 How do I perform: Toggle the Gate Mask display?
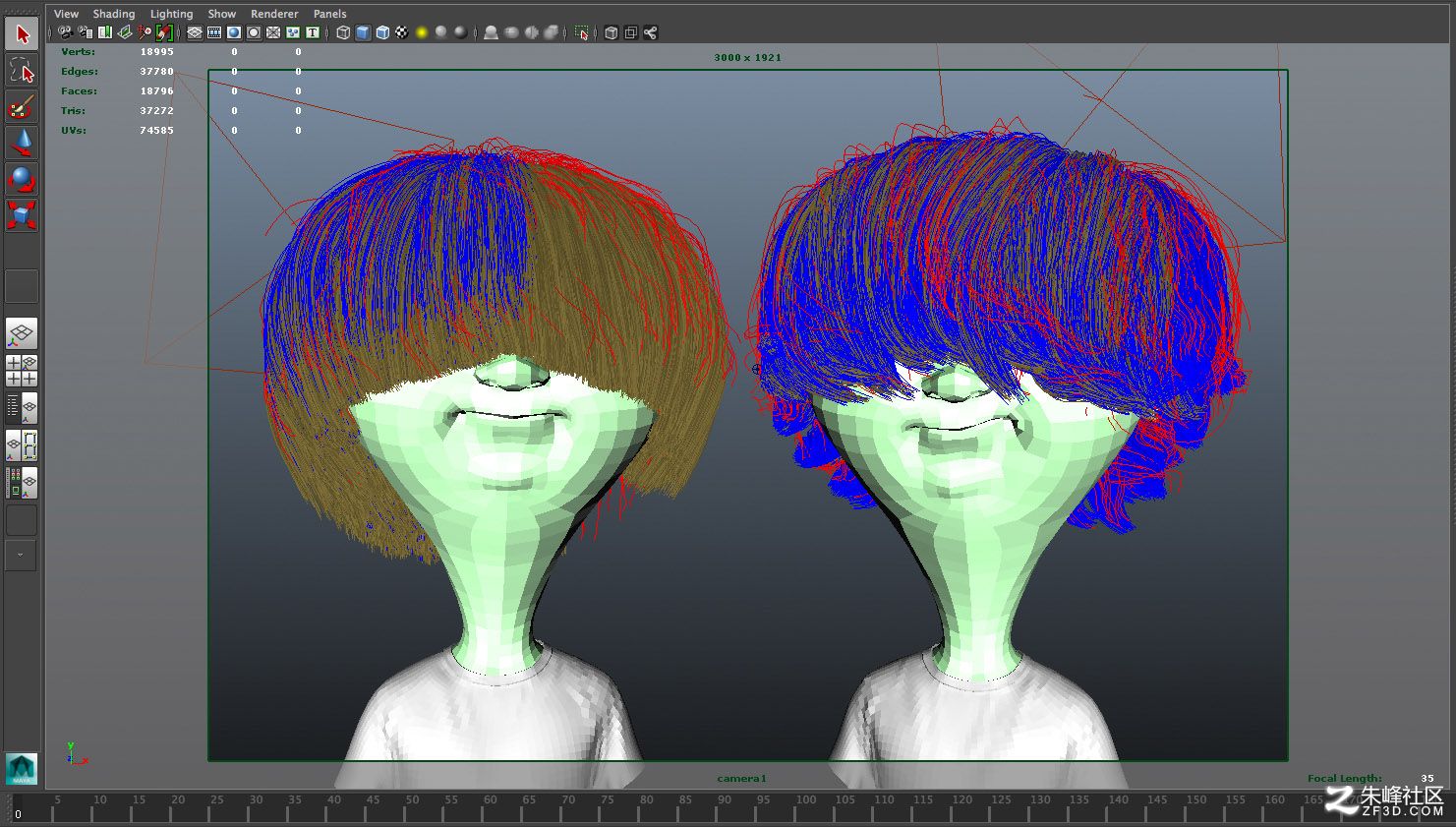point(254,32)
